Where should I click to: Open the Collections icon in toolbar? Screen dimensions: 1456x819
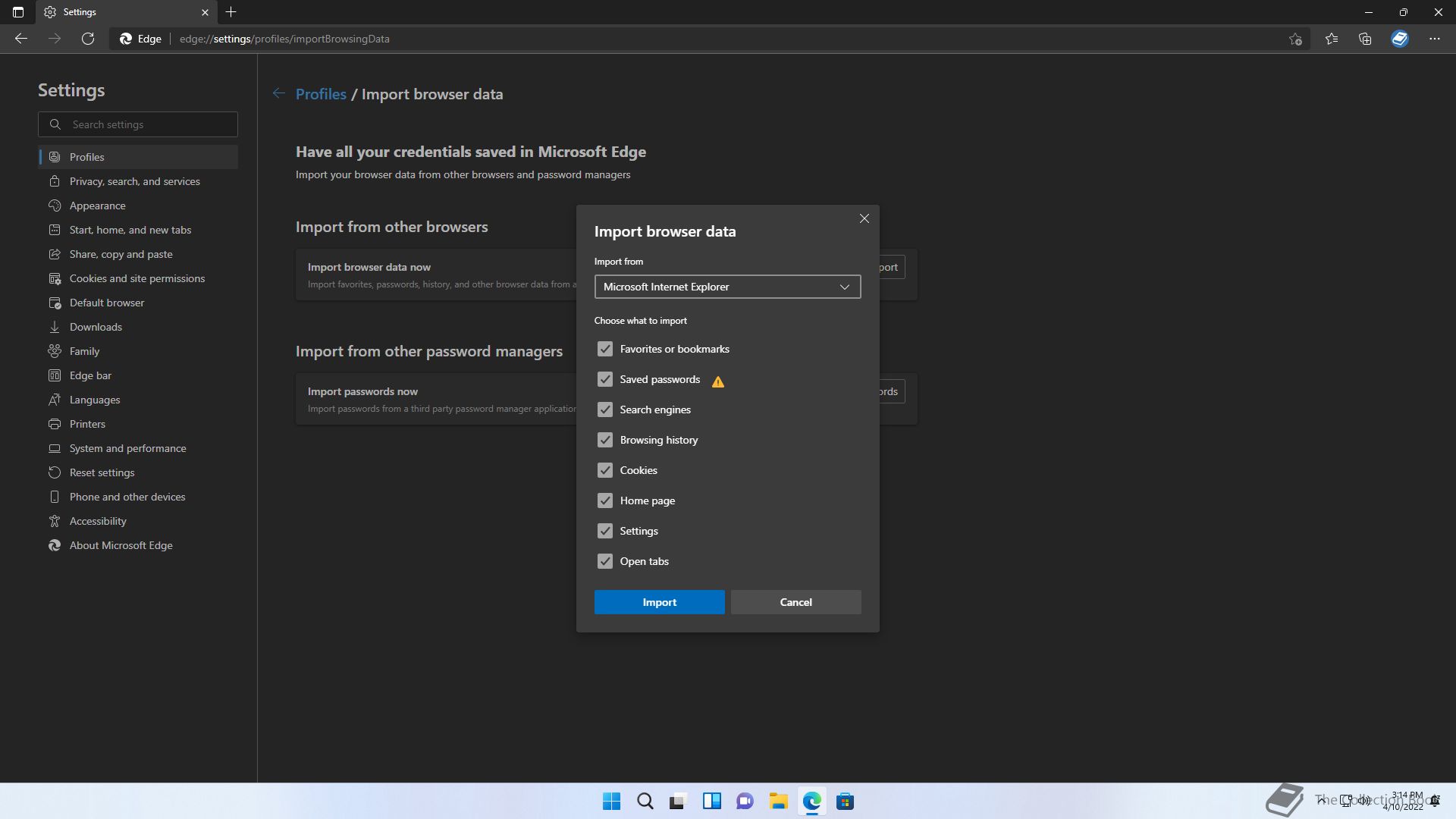1365,39
